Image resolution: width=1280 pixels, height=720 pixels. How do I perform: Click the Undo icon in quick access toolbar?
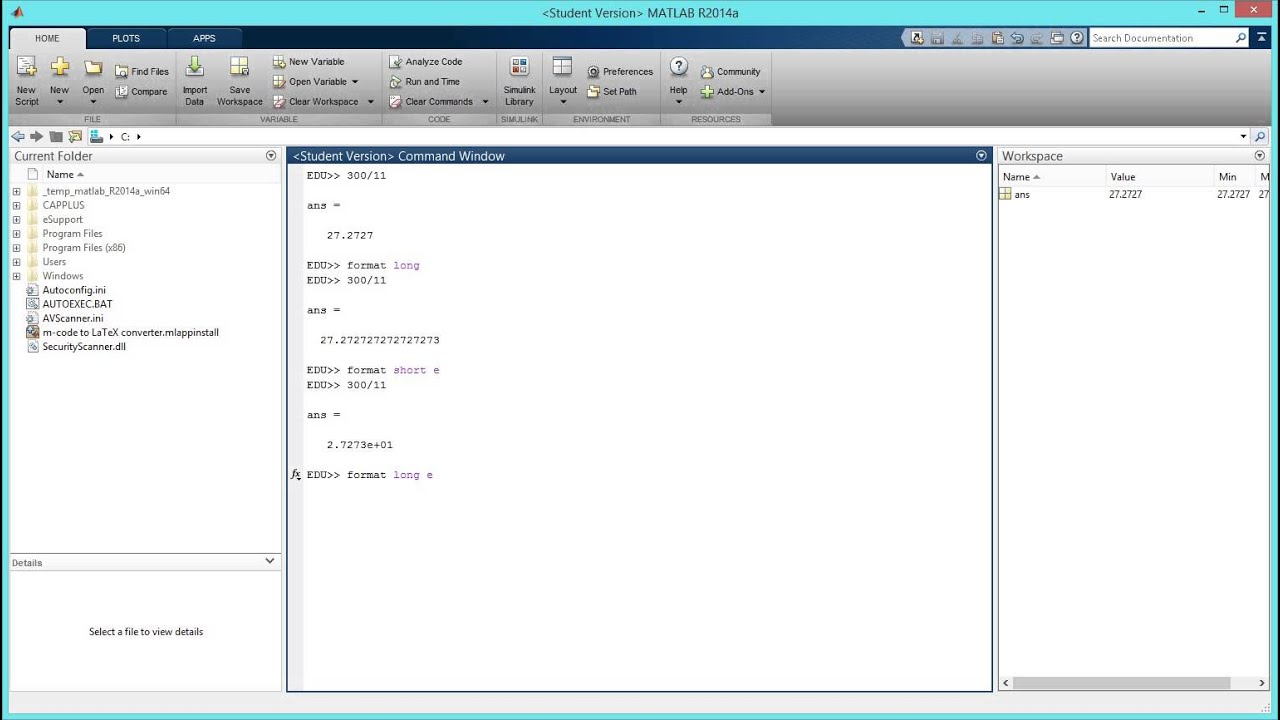[x=1017, y=38]
